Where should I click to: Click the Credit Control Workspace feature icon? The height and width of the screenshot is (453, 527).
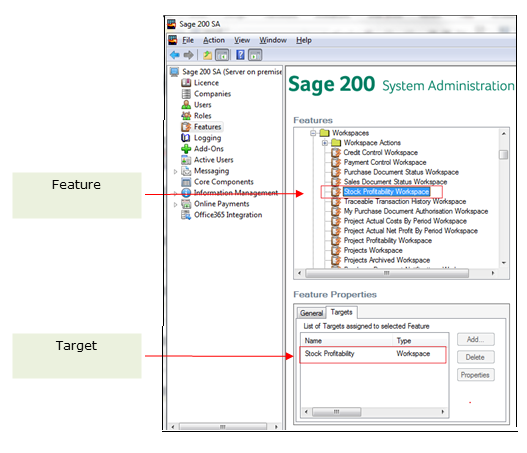click(x=335, y=153)
